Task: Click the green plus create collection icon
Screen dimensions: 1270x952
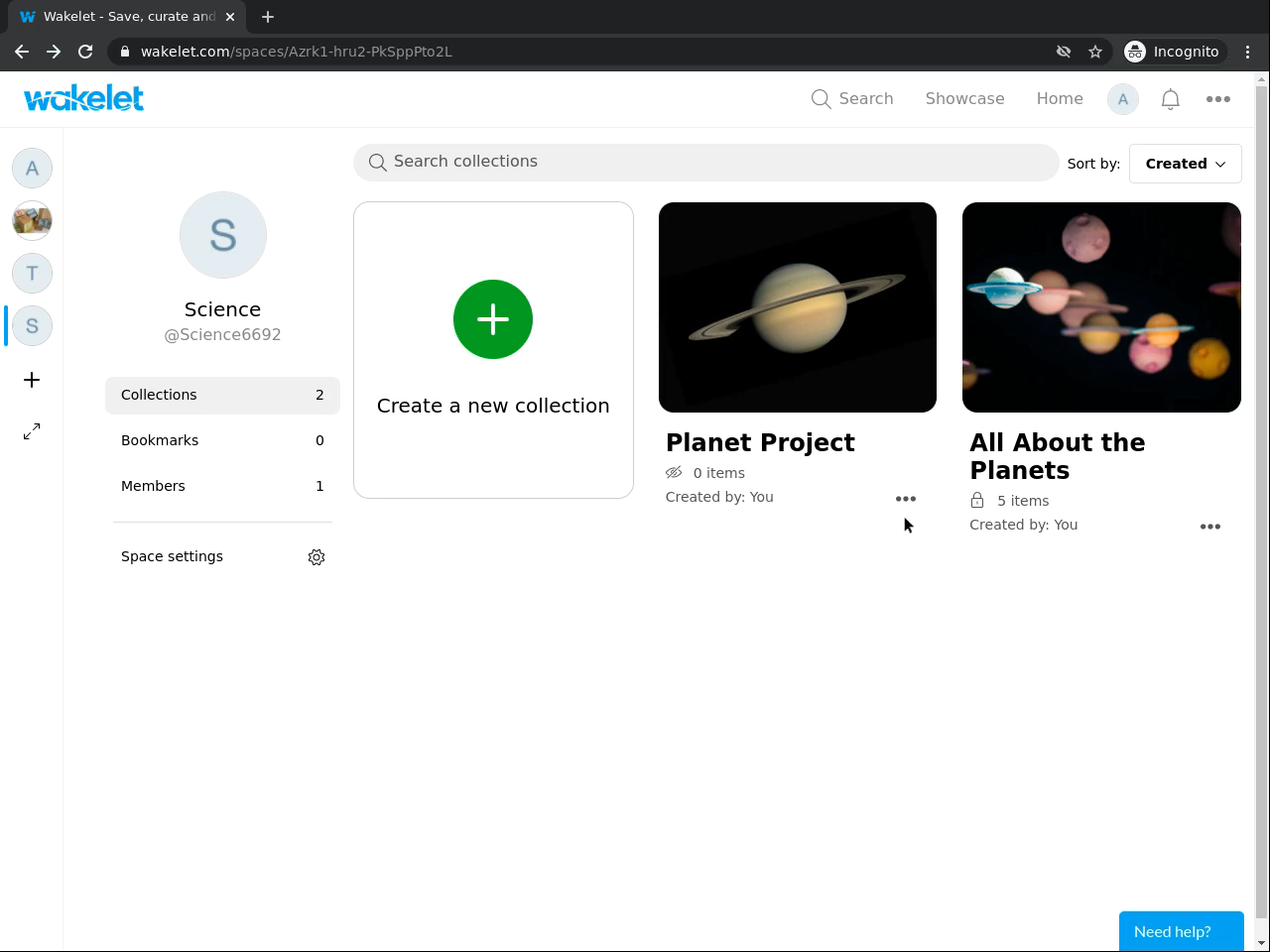Action: click(493, 319)
